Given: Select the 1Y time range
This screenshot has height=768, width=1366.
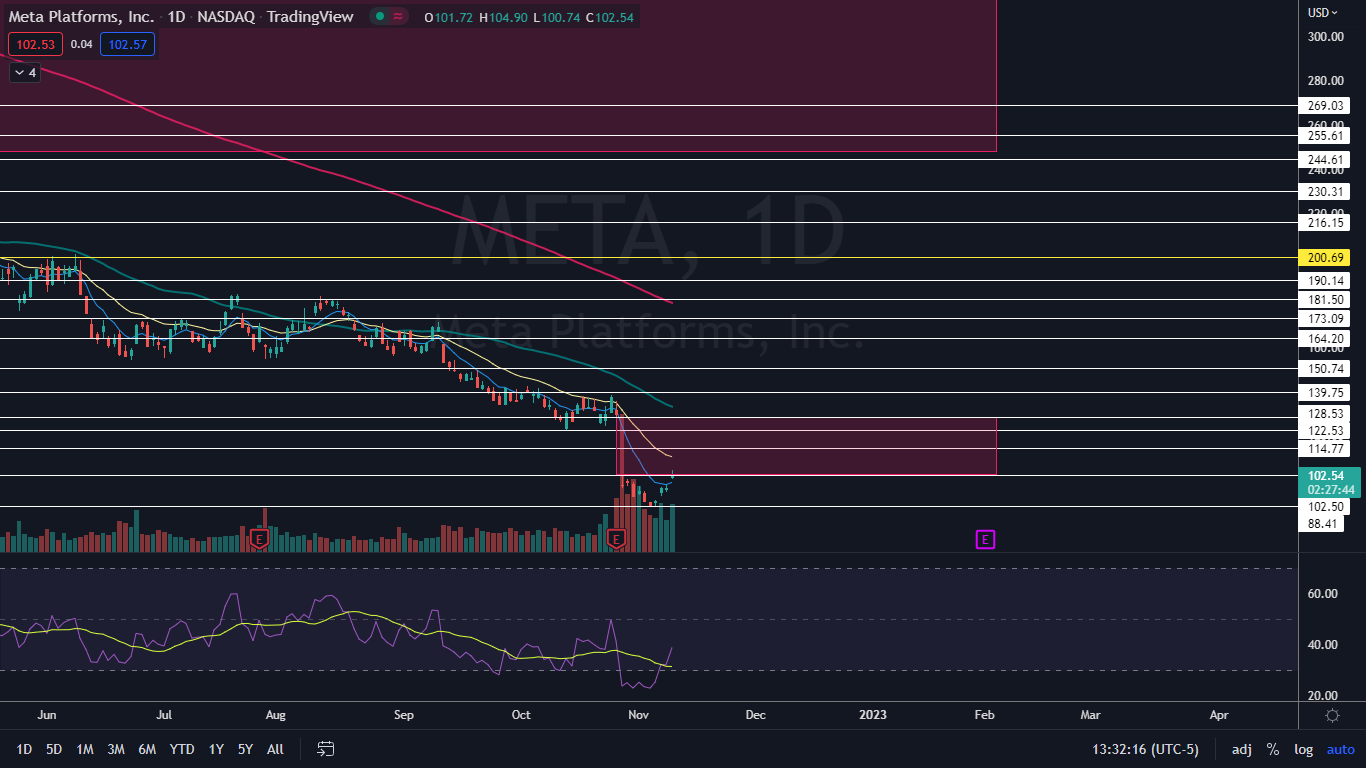Looking at the screenshot, I should (x=216, y=749).
